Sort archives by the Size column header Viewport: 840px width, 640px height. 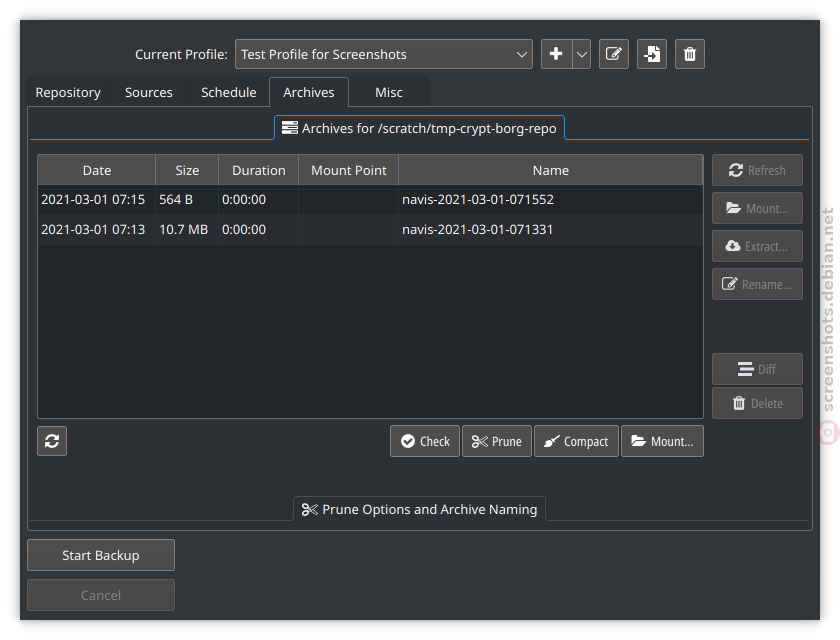click(x=187, y=170)
